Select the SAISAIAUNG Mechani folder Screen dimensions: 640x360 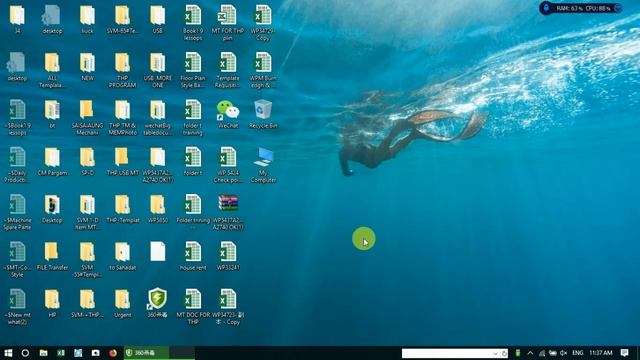(x=87, y=118)
